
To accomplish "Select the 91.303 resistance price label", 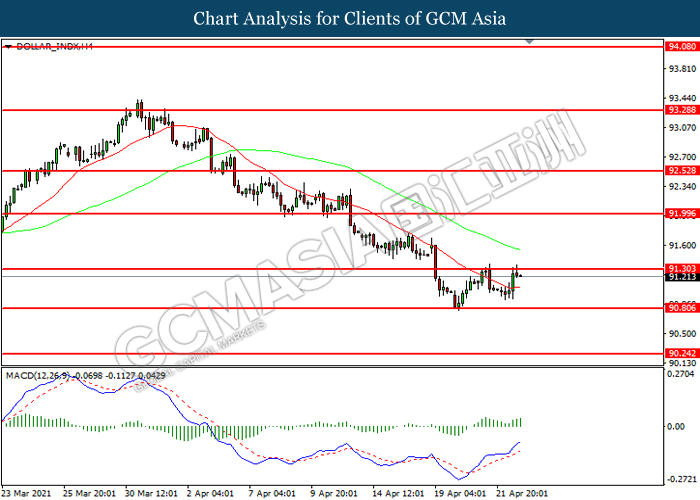I will pos(682,268).
